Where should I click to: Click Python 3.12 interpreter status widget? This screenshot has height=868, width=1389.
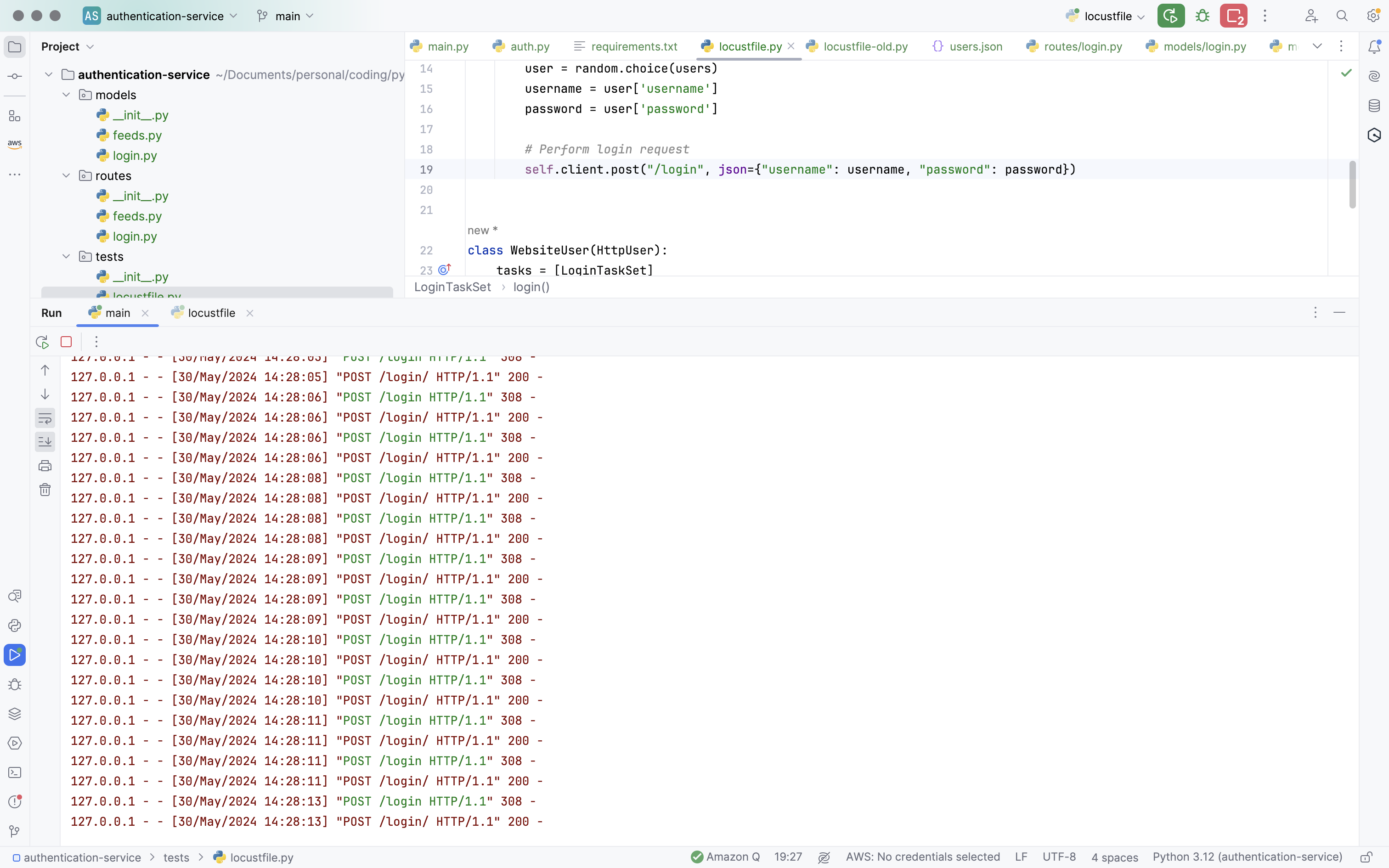point(1247,857)
